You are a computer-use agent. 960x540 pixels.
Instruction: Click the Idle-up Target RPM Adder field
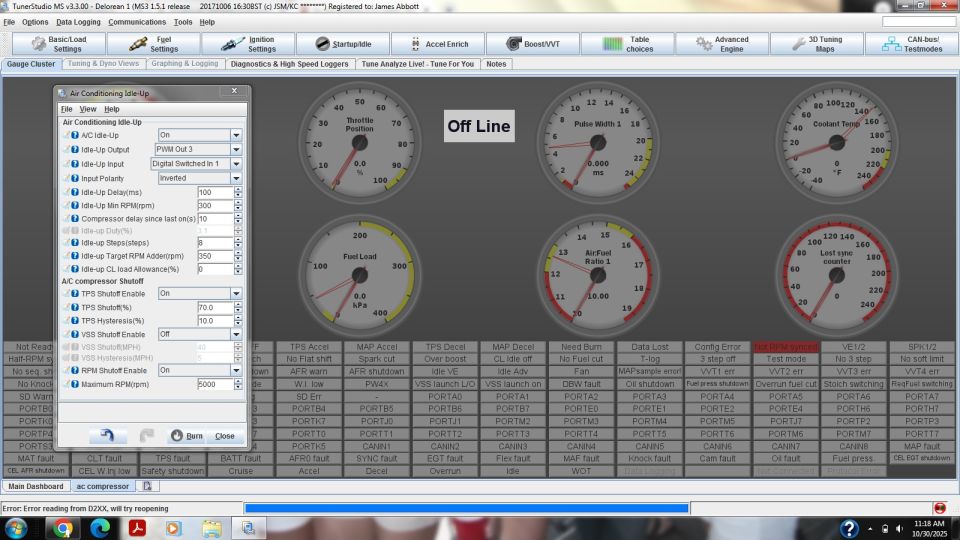point(215,256)
